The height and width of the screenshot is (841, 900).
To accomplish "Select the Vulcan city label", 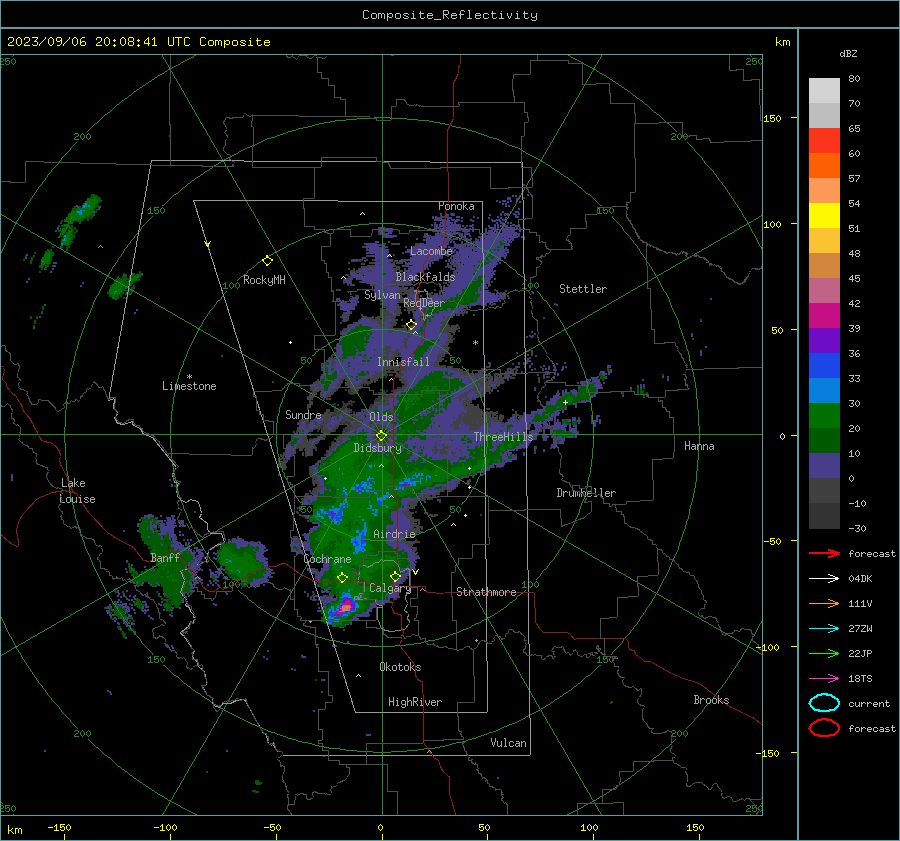I will pos(508,743).
